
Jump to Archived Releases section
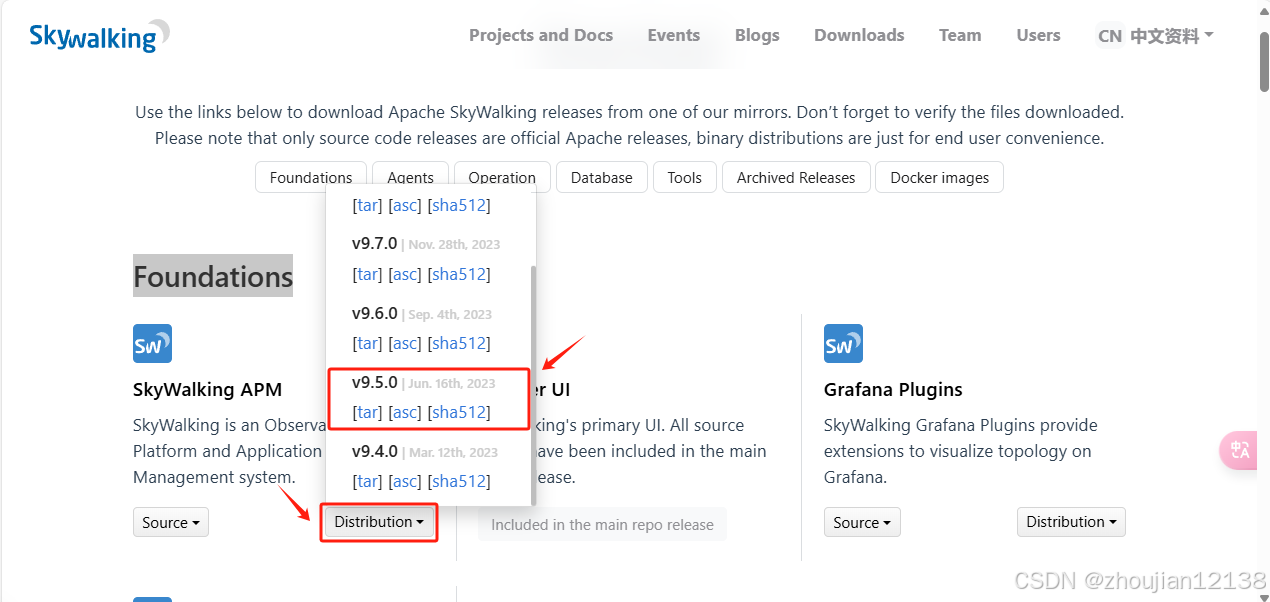click(x=796, y=177)
